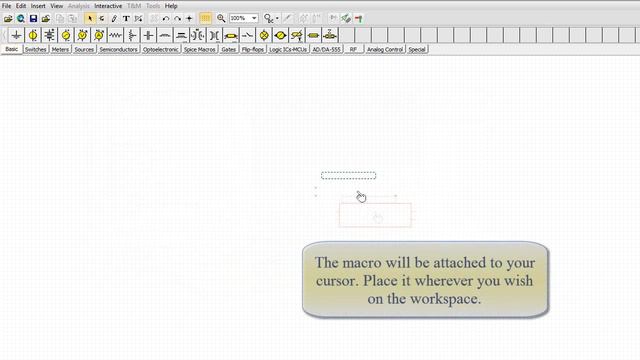This screenshot has width=640, height=360.
Task: Switch to the RF tab
Action: pyautogui.click(x=353, y=49)
